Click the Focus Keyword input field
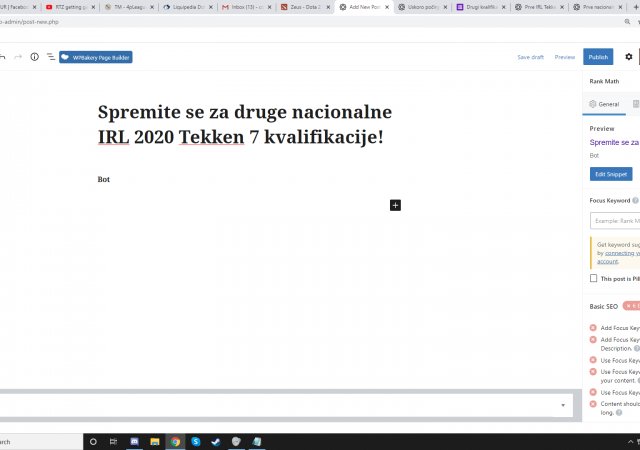 615,220
